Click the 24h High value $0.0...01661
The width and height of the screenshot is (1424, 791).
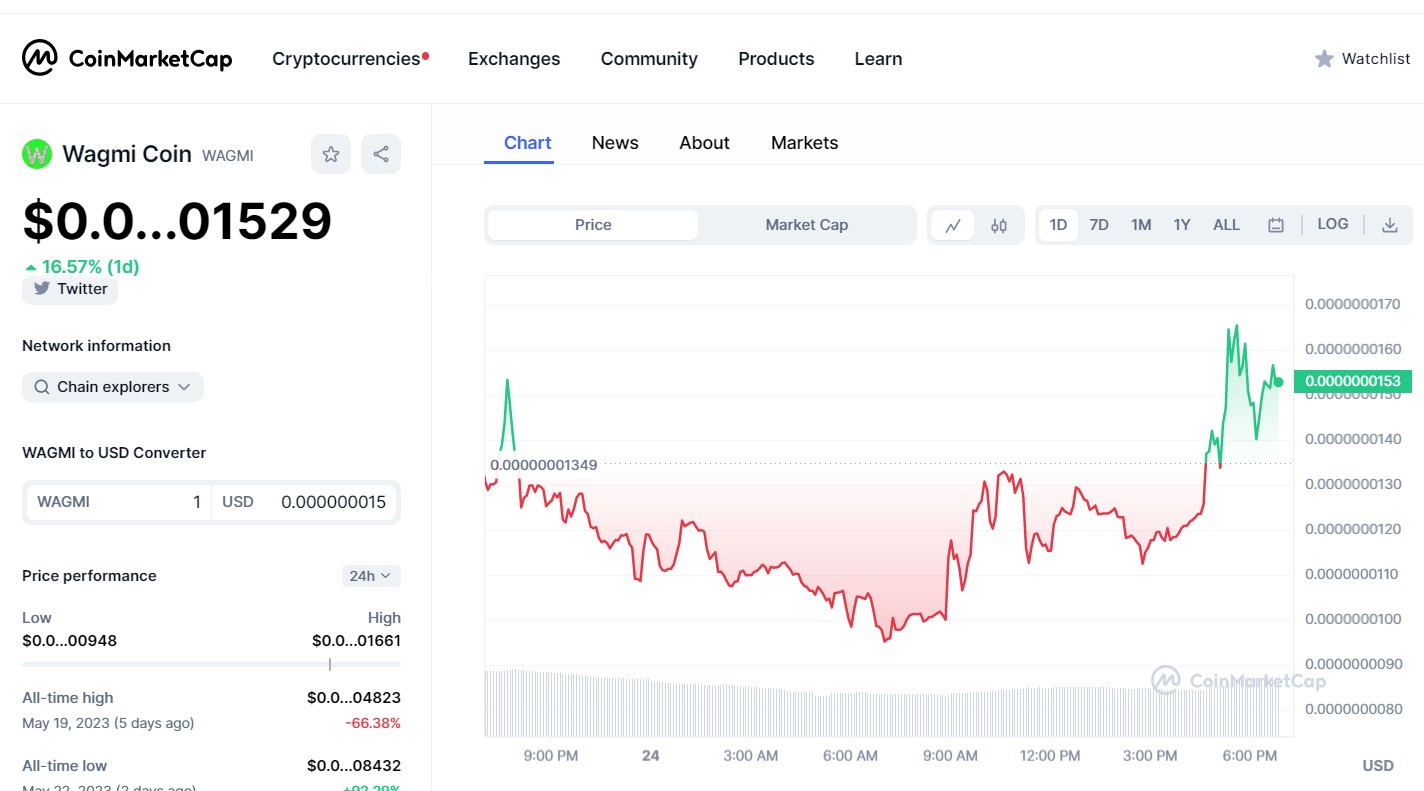[x=356, y=641]
